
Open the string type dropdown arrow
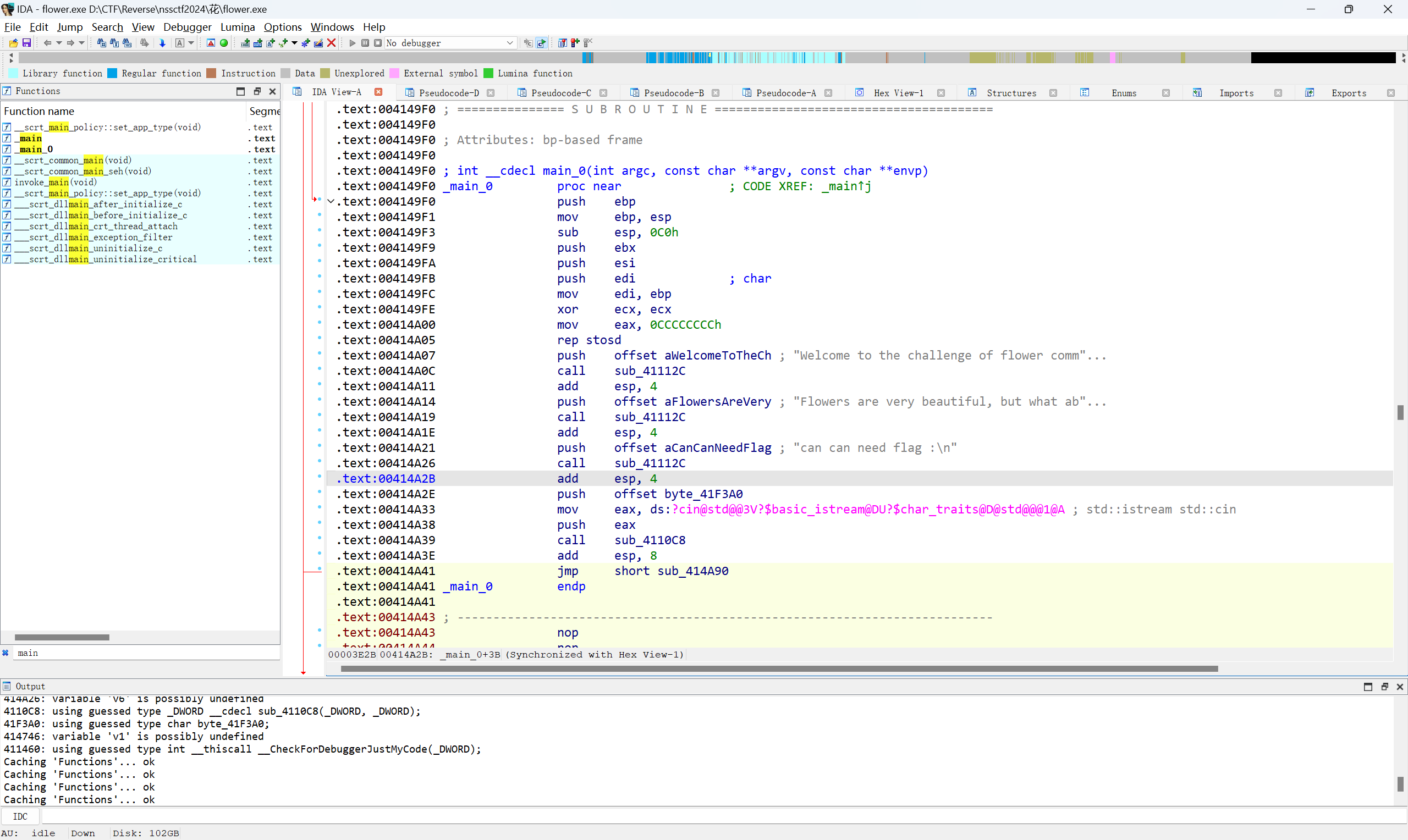[294, 43]
